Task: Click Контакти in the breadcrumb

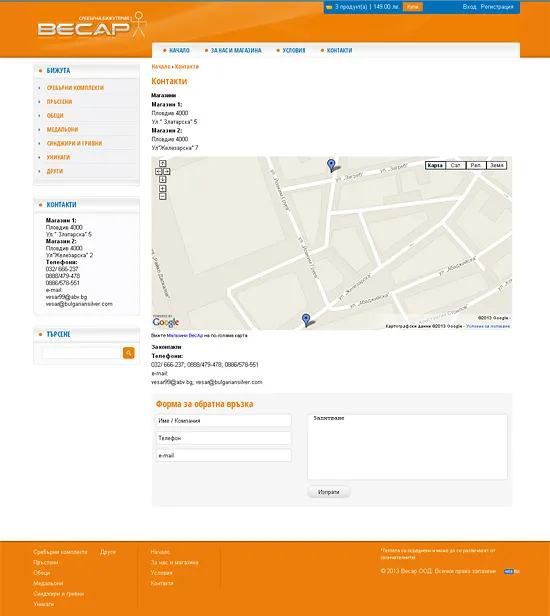Action: (x=187, y=67)
